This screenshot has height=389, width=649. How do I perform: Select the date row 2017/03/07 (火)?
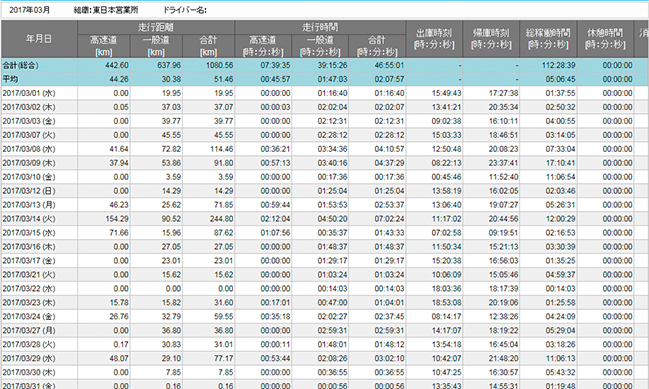(x=29, y=135)
